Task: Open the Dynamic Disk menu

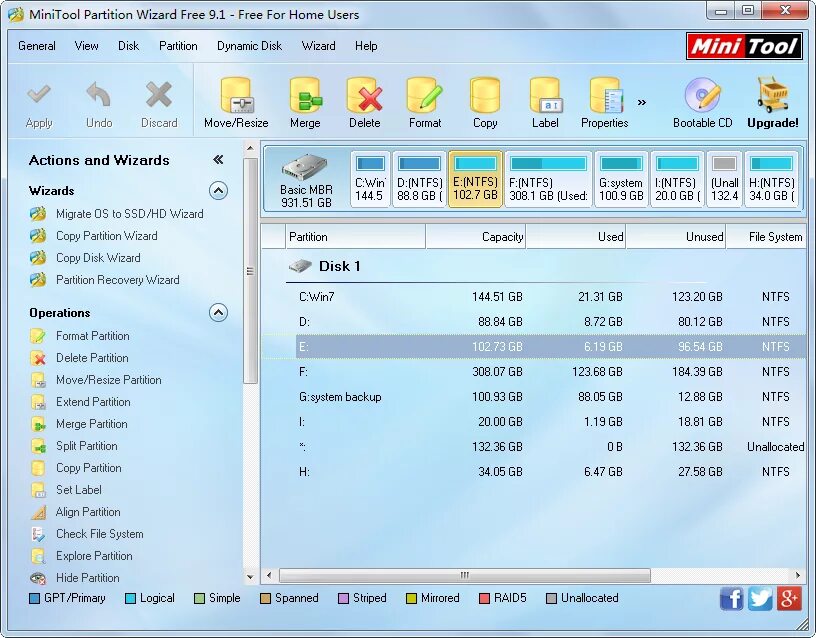Action: 248,46
